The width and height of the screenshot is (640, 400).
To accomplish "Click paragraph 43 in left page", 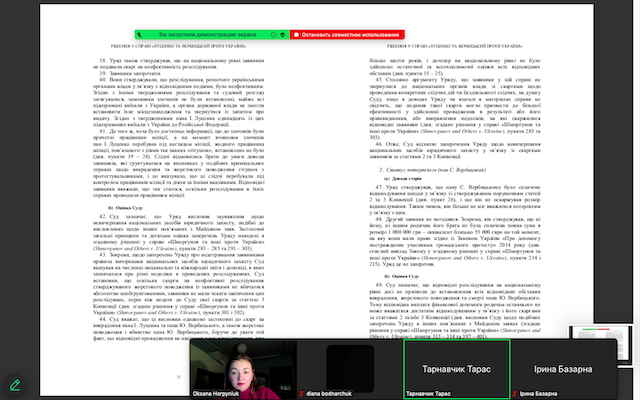I will tap(178, 283).
